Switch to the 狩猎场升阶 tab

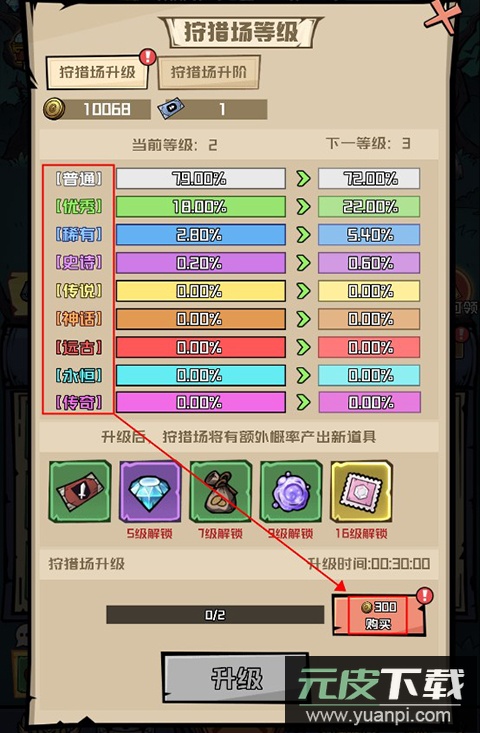pyautogui.click(x=208, y=72)
